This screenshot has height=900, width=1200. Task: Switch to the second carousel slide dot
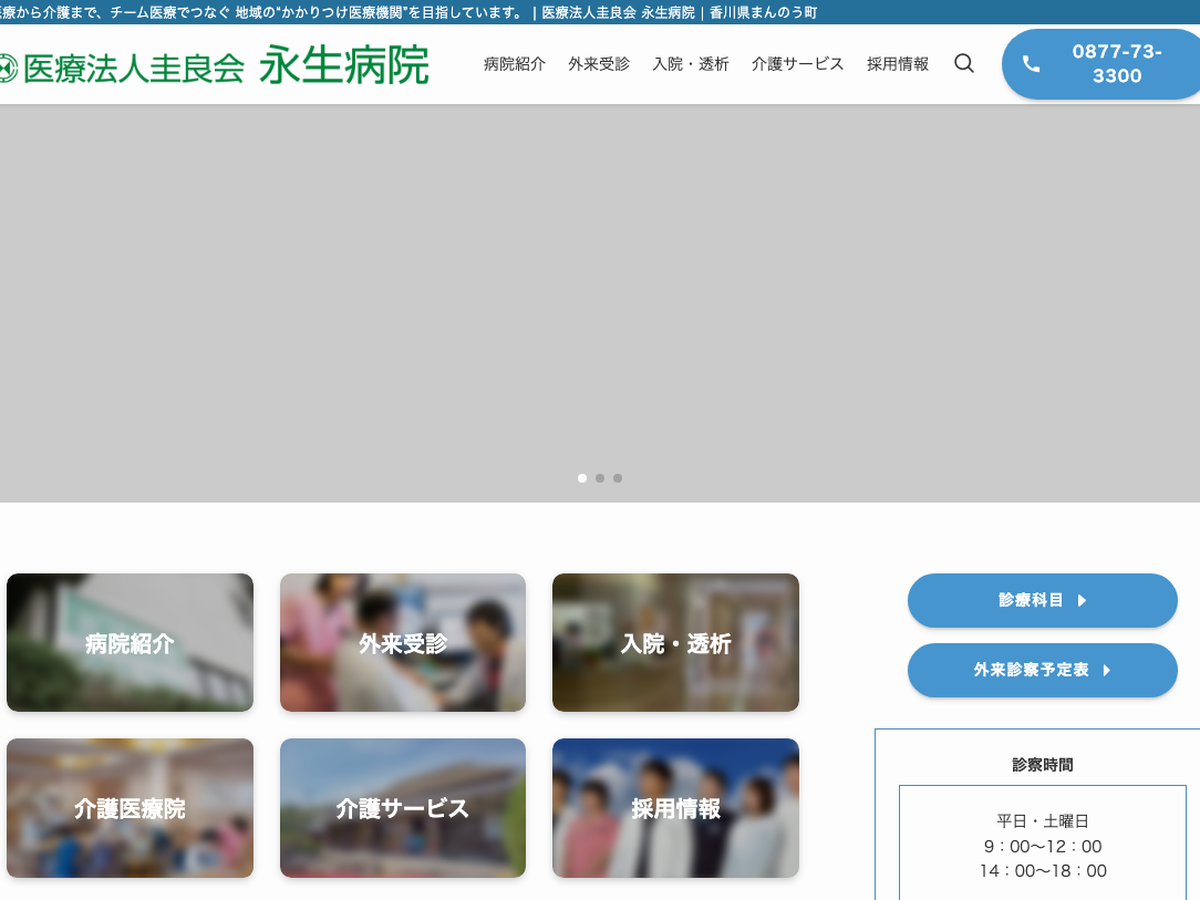pyautogui.click(x=600, y=478)
